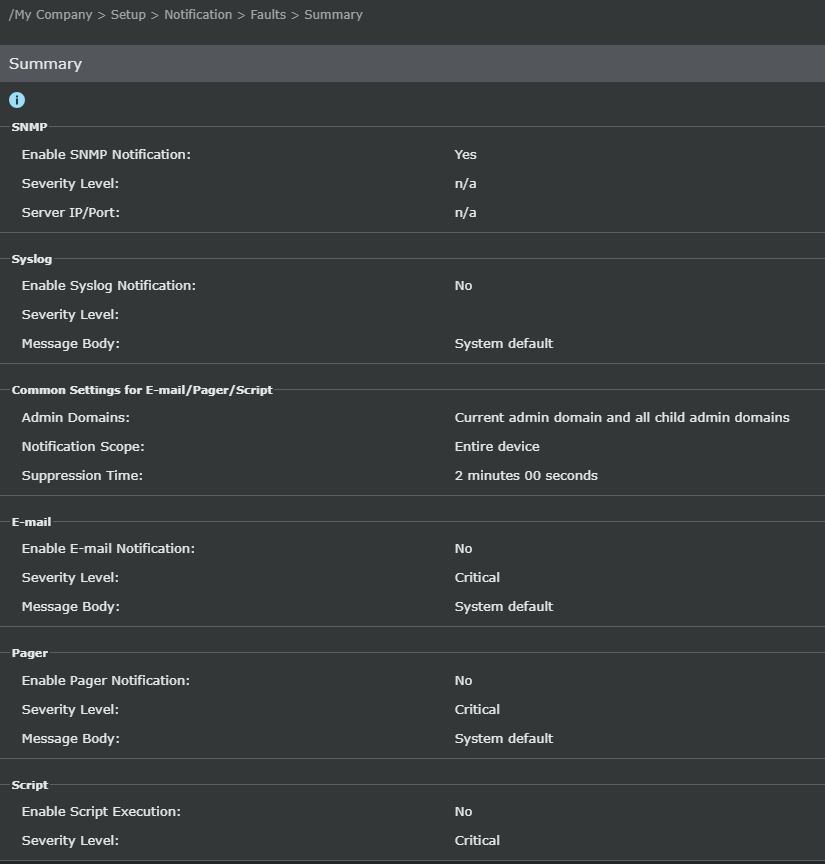Click the blue information icon under Summary
This screenshot has width=825, height=864.
pos(17,100)
